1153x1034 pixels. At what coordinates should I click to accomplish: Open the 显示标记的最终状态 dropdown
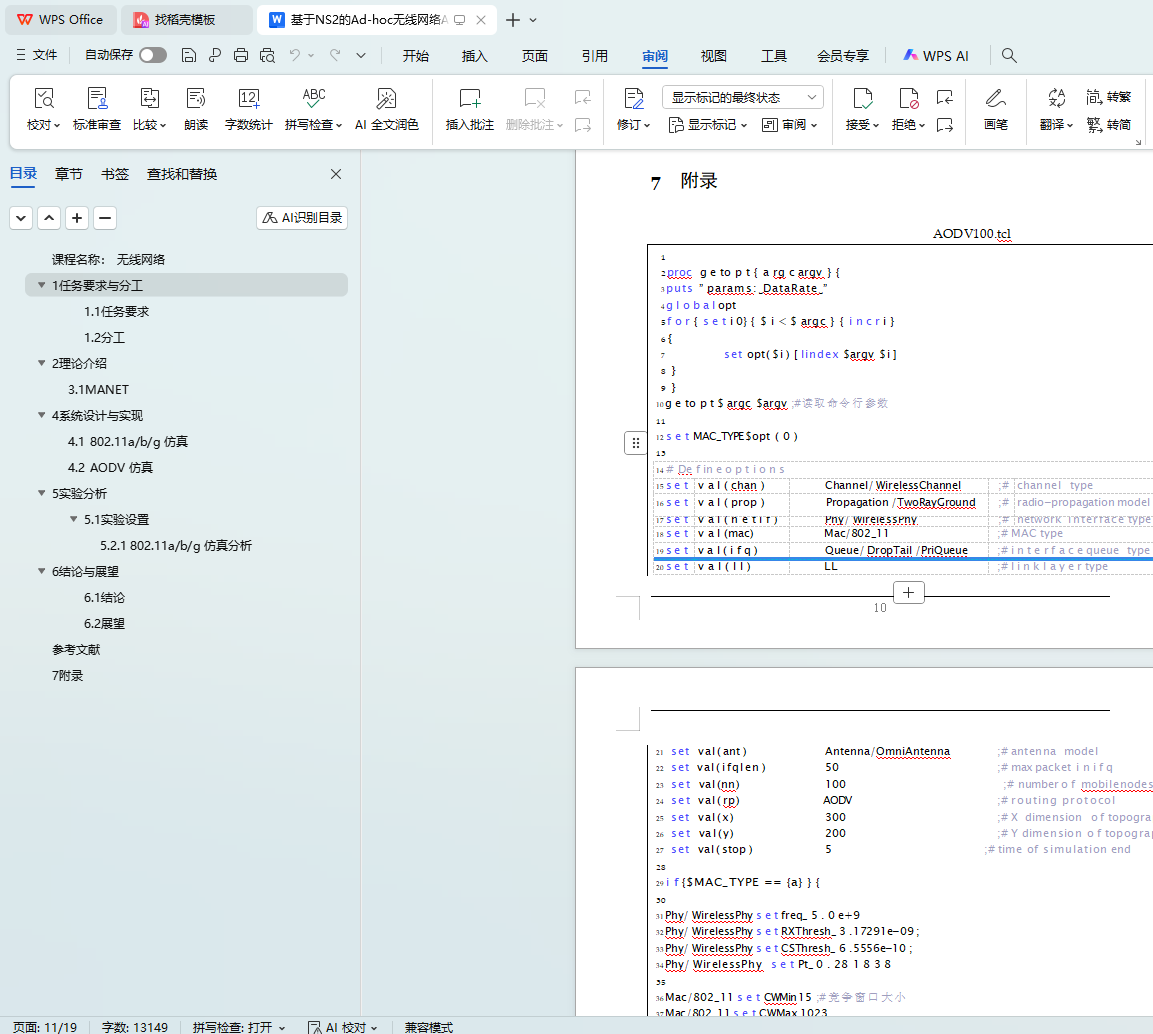(742, 97)
